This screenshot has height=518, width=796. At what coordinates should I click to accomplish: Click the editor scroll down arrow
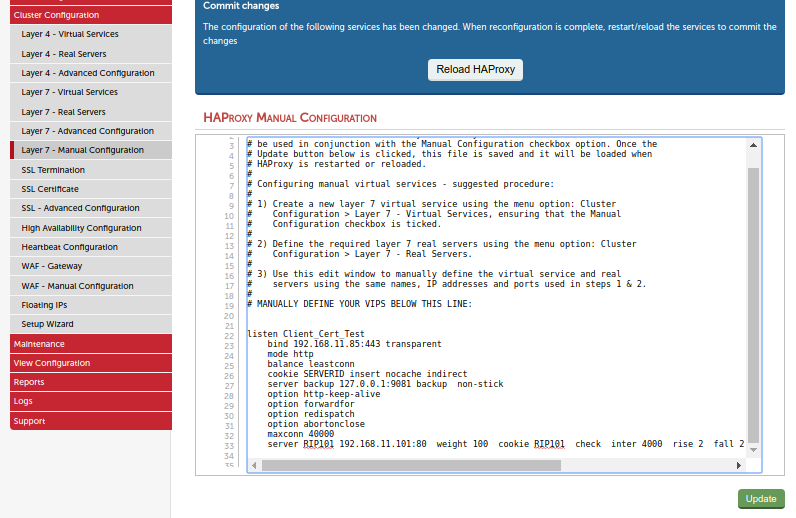pos(753,450)
